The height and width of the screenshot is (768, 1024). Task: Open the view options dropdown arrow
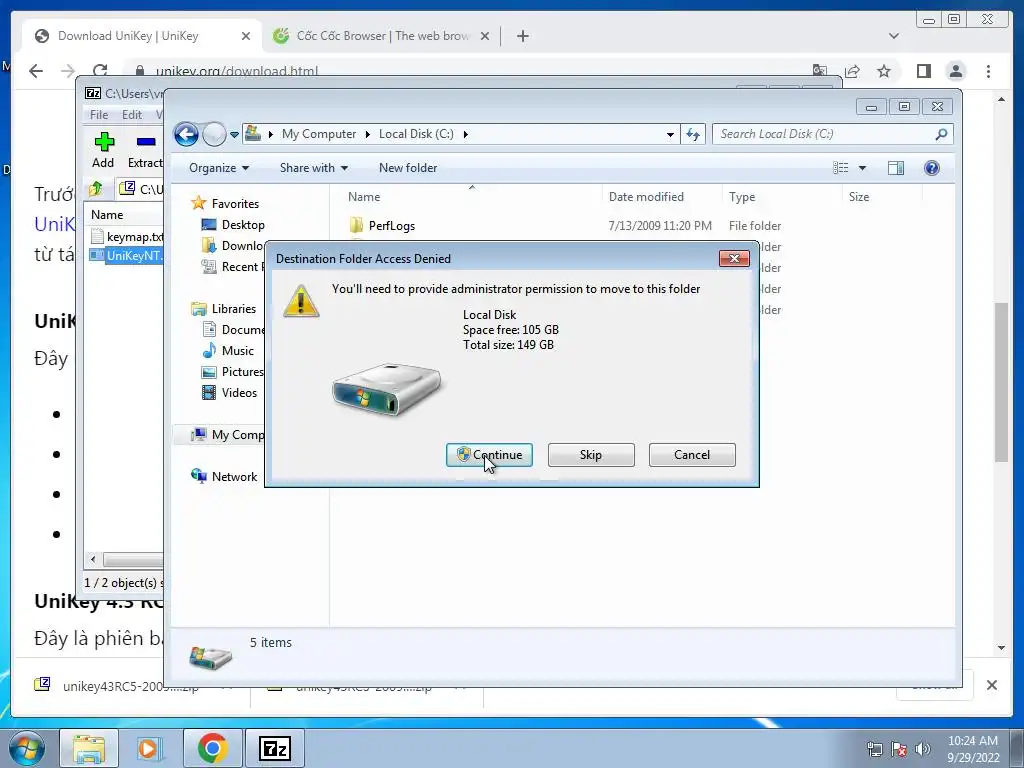[862, 168]
